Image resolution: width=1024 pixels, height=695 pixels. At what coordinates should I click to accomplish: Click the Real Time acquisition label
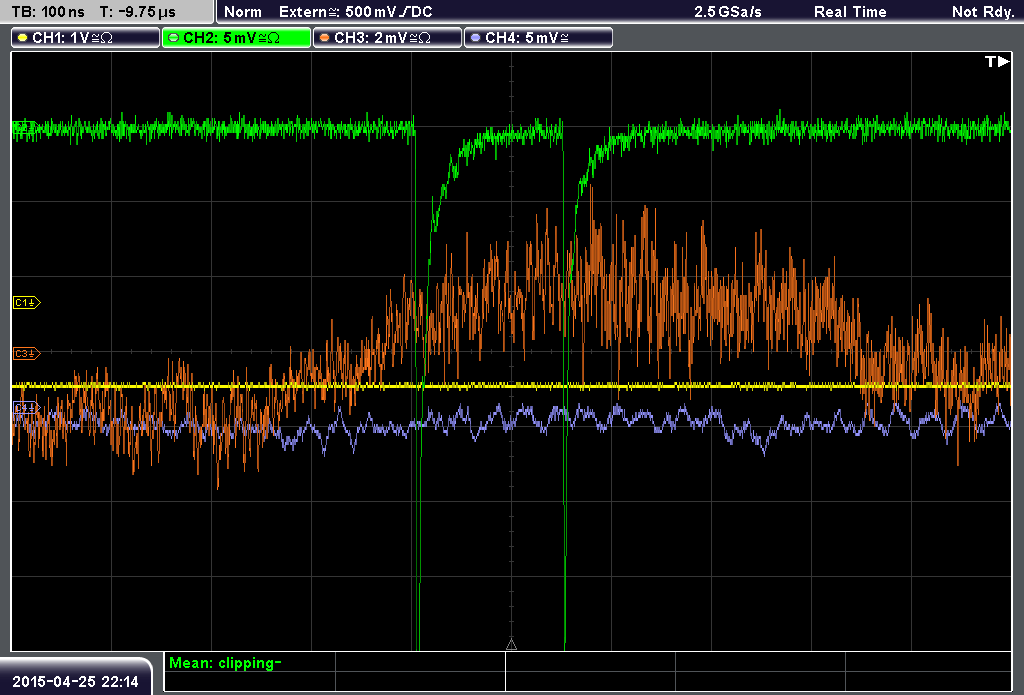tap(850, 12)
